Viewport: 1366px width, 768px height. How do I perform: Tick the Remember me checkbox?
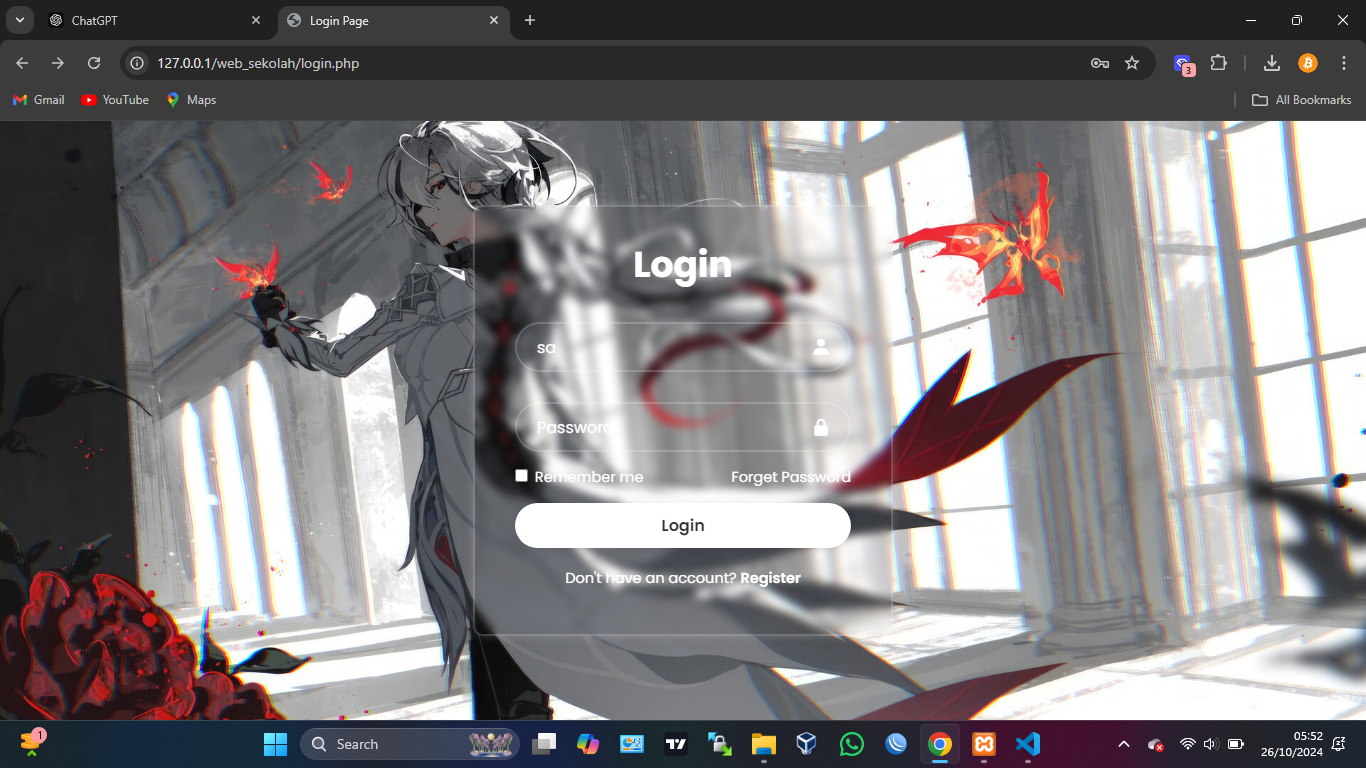click(x=521, y=476)
